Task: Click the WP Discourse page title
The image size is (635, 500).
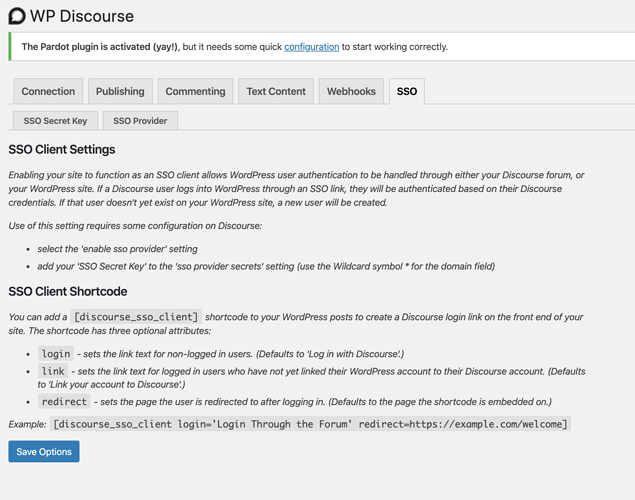Action: 82,16
